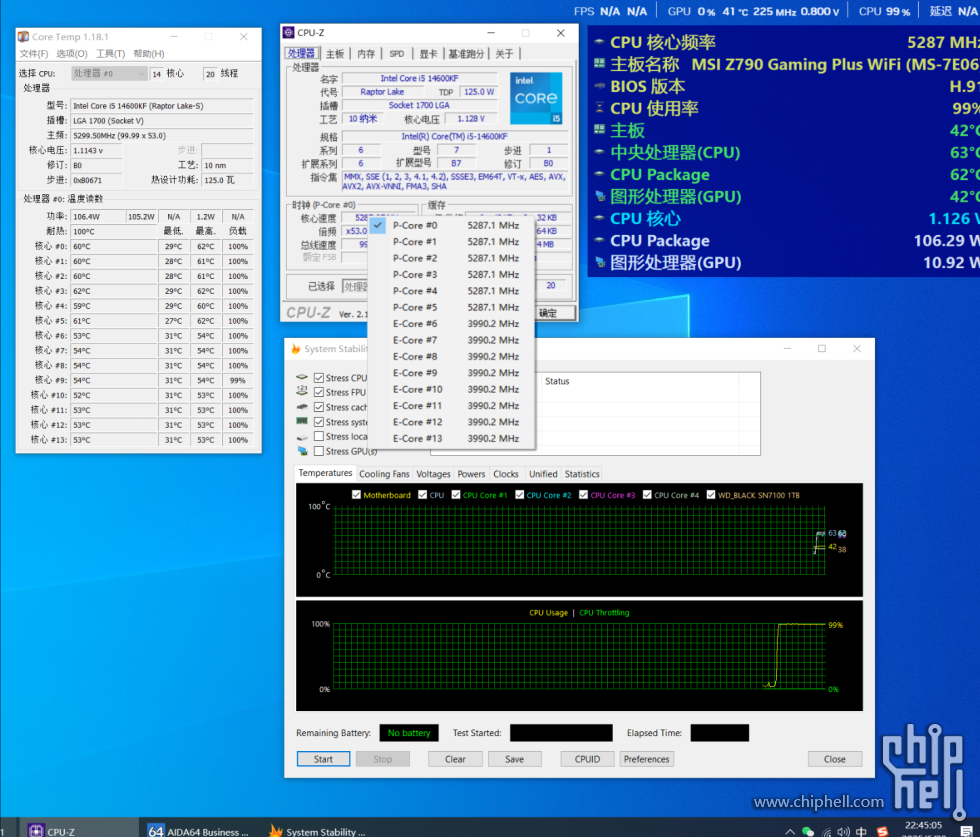Screen dimensions: 980x837
Task: Uncheck the Stress system memory checkbox
Action: point(319,422)
